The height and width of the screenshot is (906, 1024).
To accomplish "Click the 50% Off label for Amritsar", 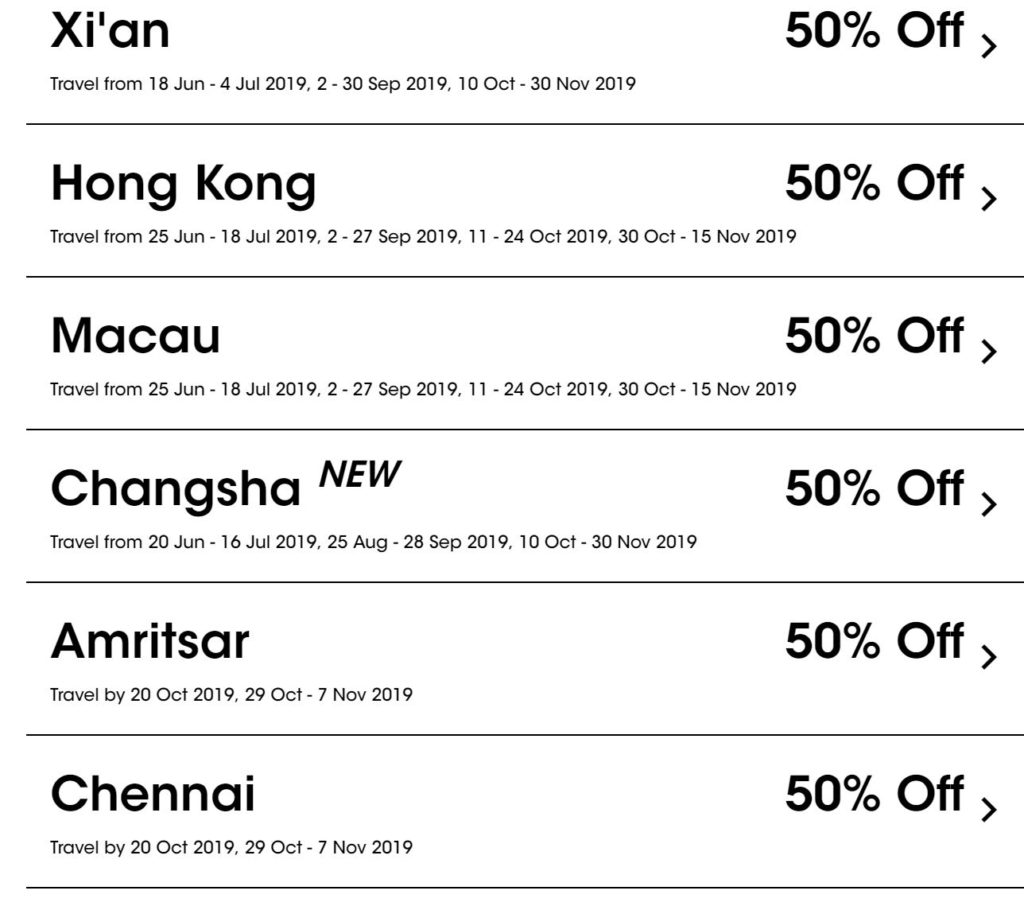I will (x=874, y=641).
